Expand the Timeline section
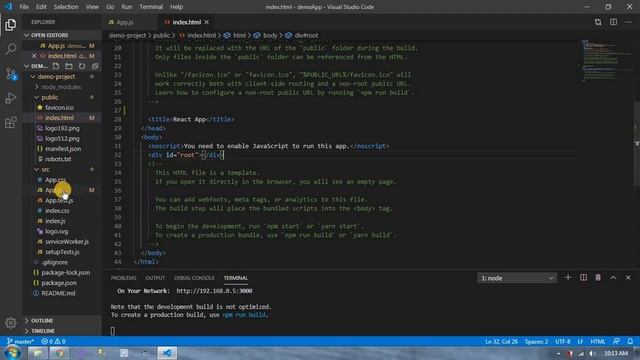 43,331
